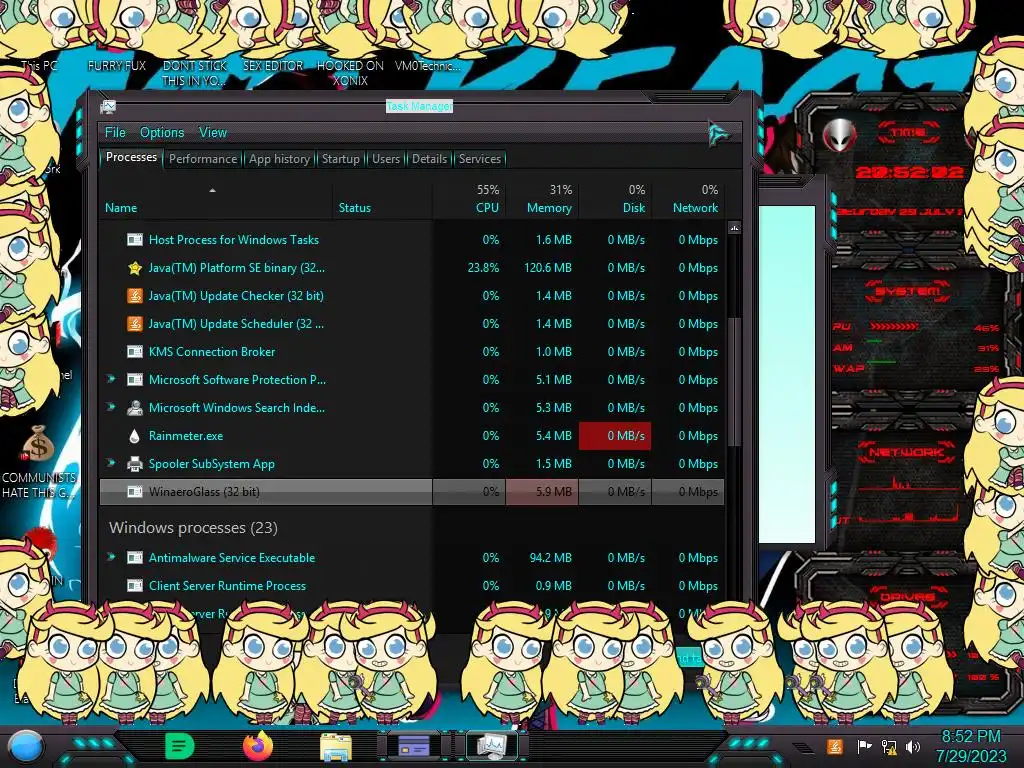Image resolution: width=1024 pixels, height=768 pixels.
Task: Click the WinaeroGlass process icon
Action: [x=135, y=492]
